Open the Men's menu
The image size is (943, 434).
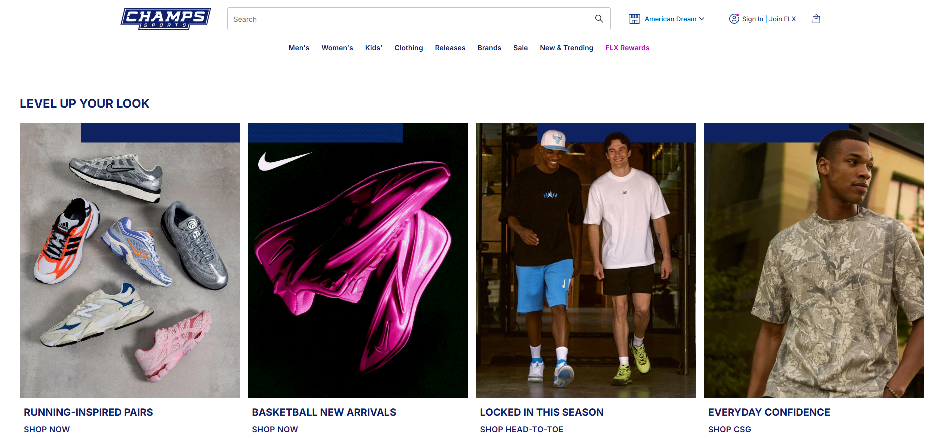299,47
